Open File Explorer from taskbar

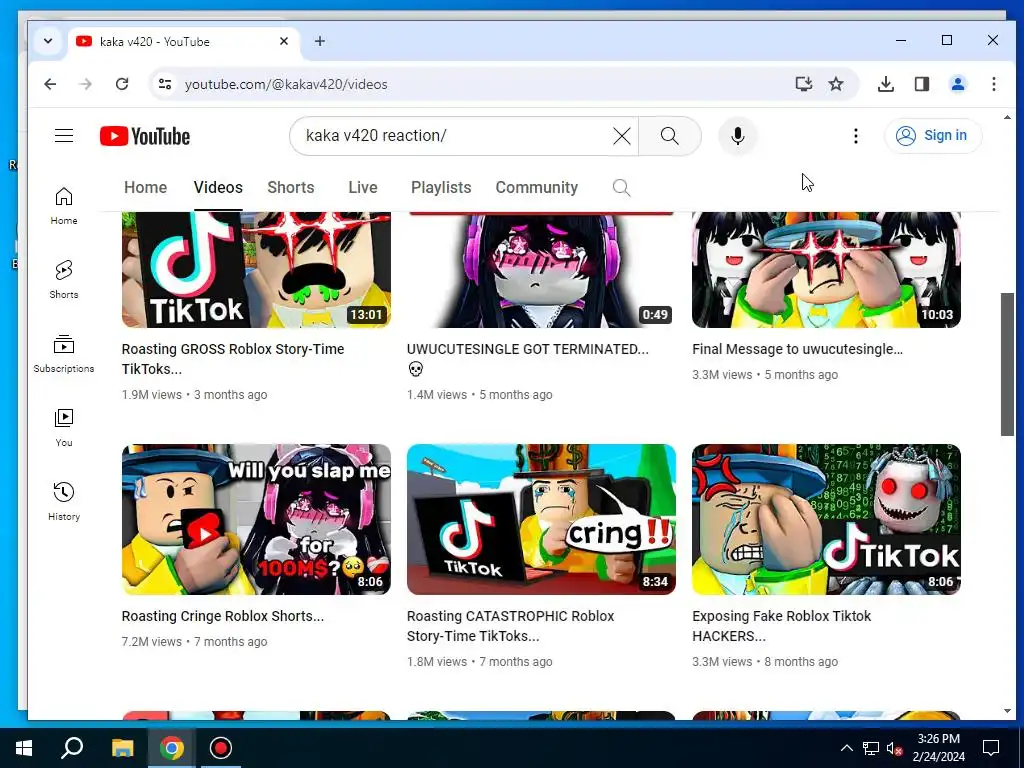(x=122, y=748)
